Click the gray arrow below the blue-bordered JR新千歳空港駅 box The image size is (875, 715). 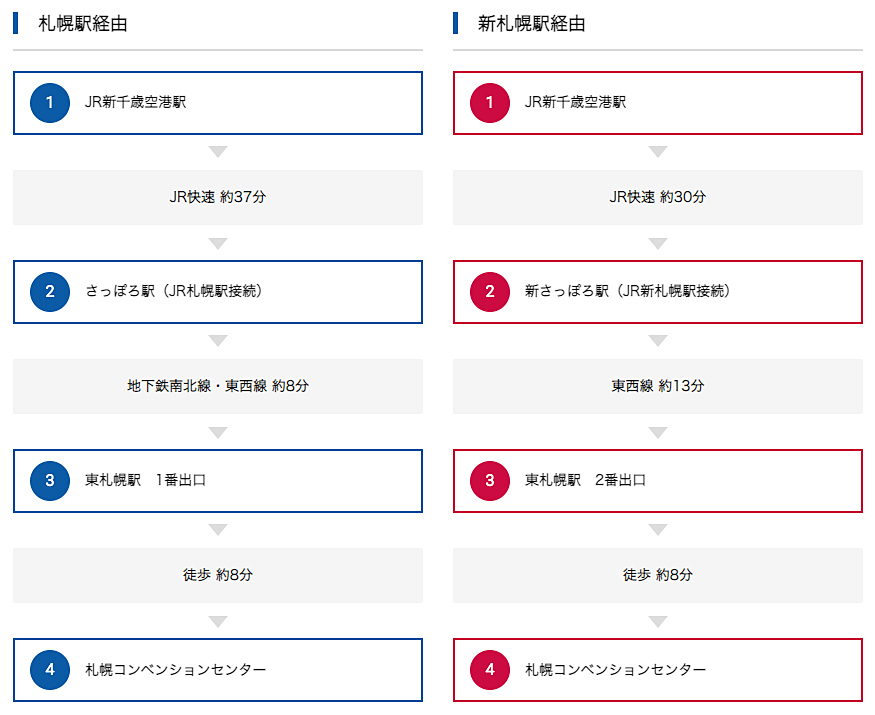click(x=218, y=152)
